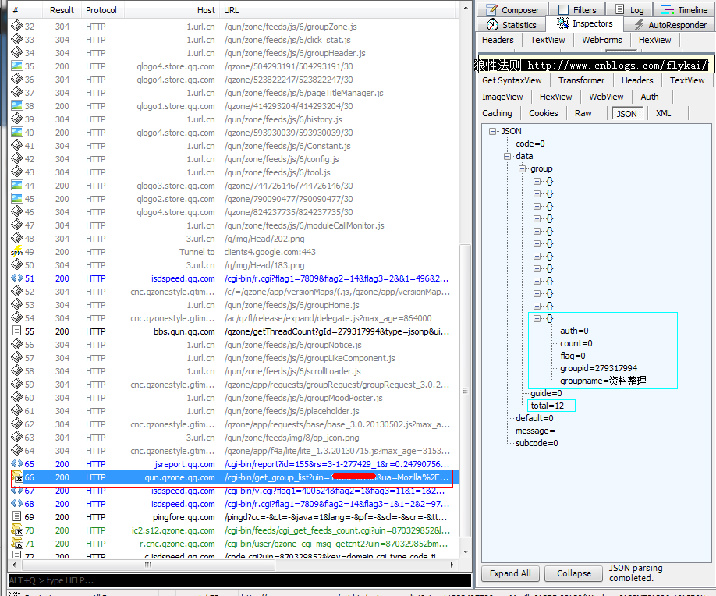The width and height of the screenshot is (716, 596).
Task: Click session 44 image icon
Action: pos(17,185)
